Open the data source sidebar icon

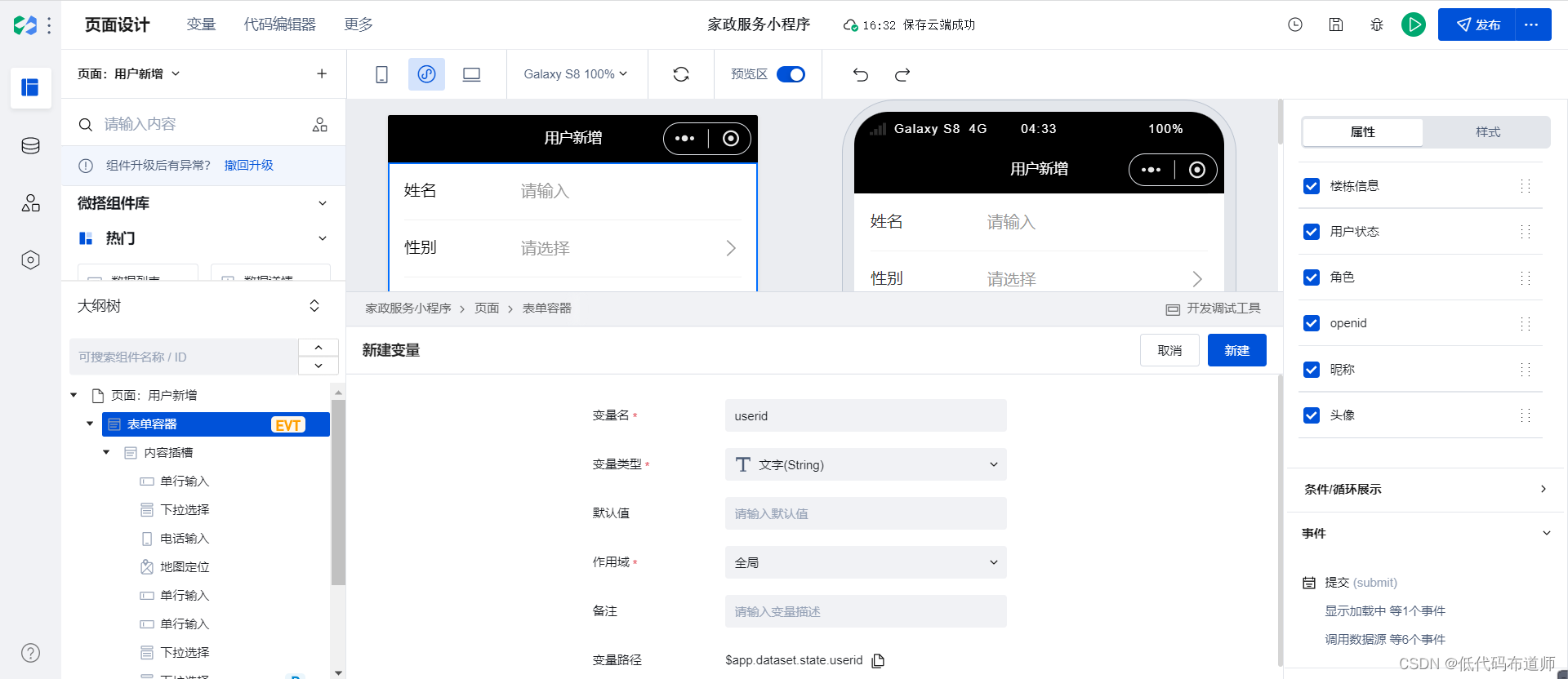30,146
